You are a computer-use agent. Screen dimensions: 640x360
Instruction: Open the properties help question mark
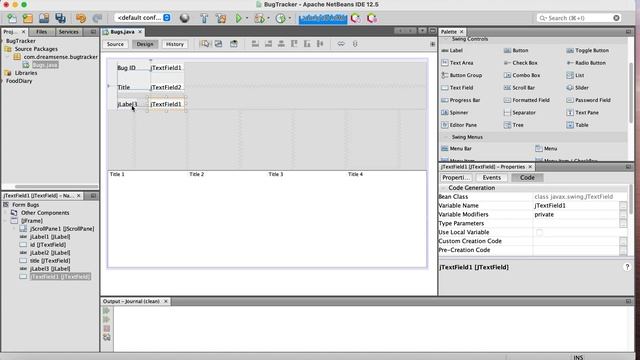coord(627,267)
